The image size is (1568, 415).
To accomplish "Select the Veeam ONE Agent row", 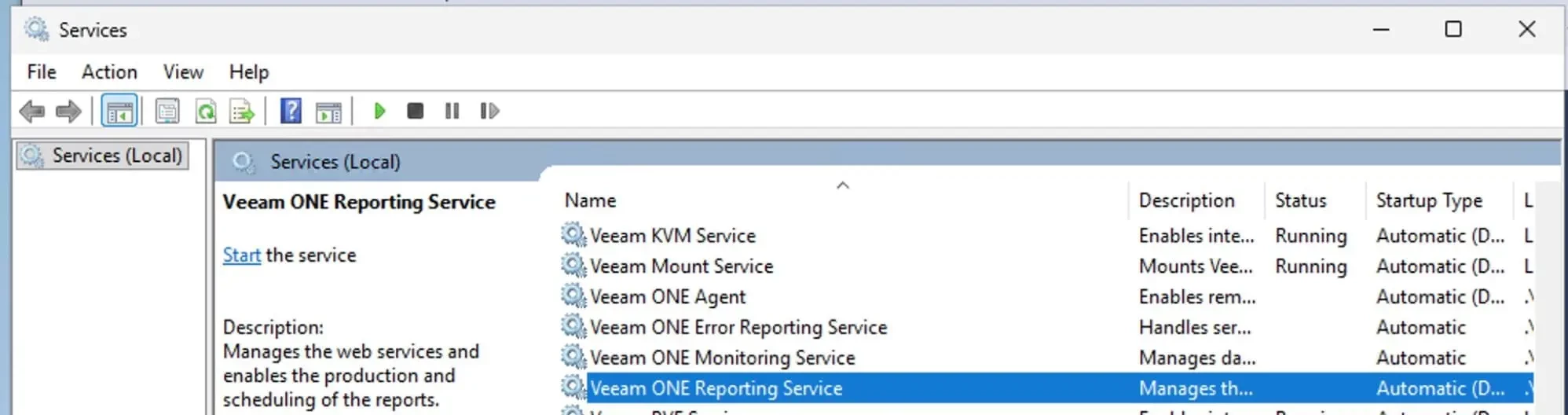I will point(1046,296).
